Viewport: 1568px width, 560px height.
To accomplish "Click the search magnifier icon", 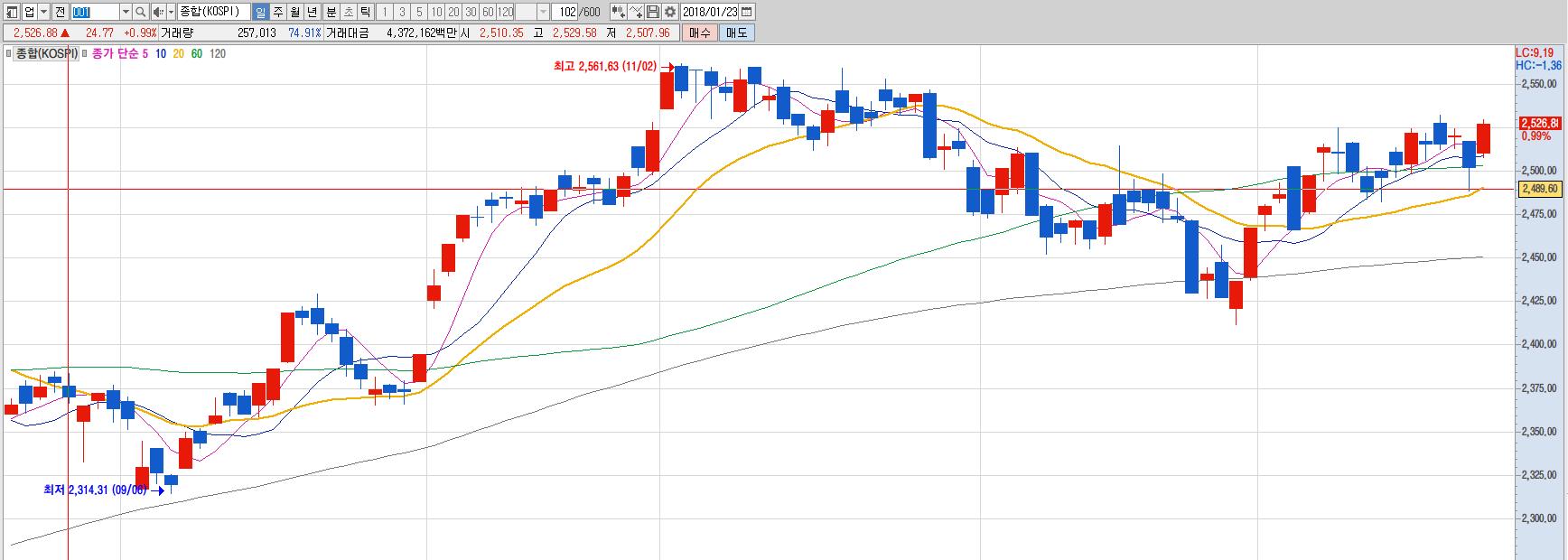I will point(140,12).
